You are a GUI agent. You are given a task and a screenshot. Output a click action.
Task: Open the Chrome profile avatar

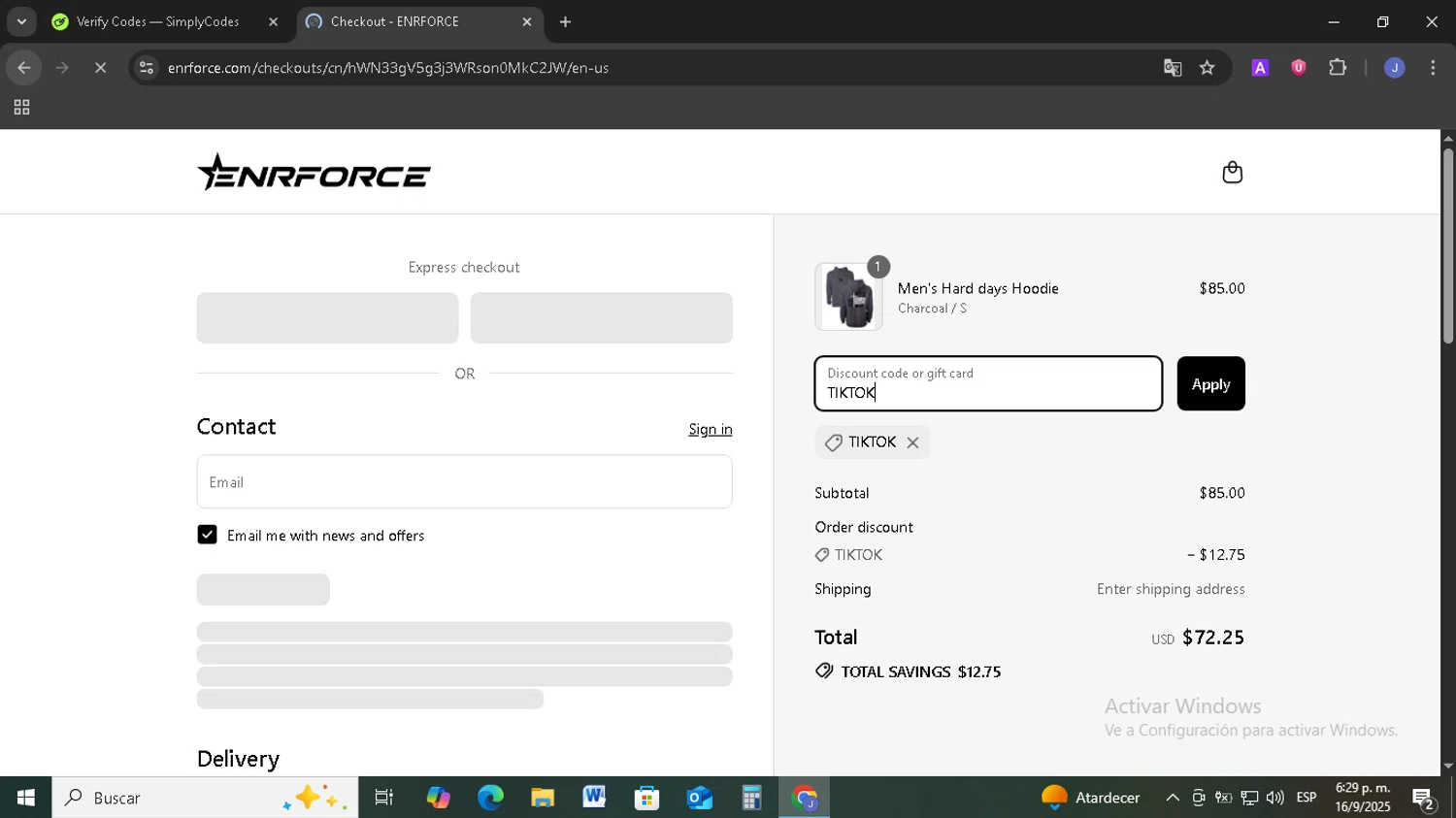tap(1394, 68)
